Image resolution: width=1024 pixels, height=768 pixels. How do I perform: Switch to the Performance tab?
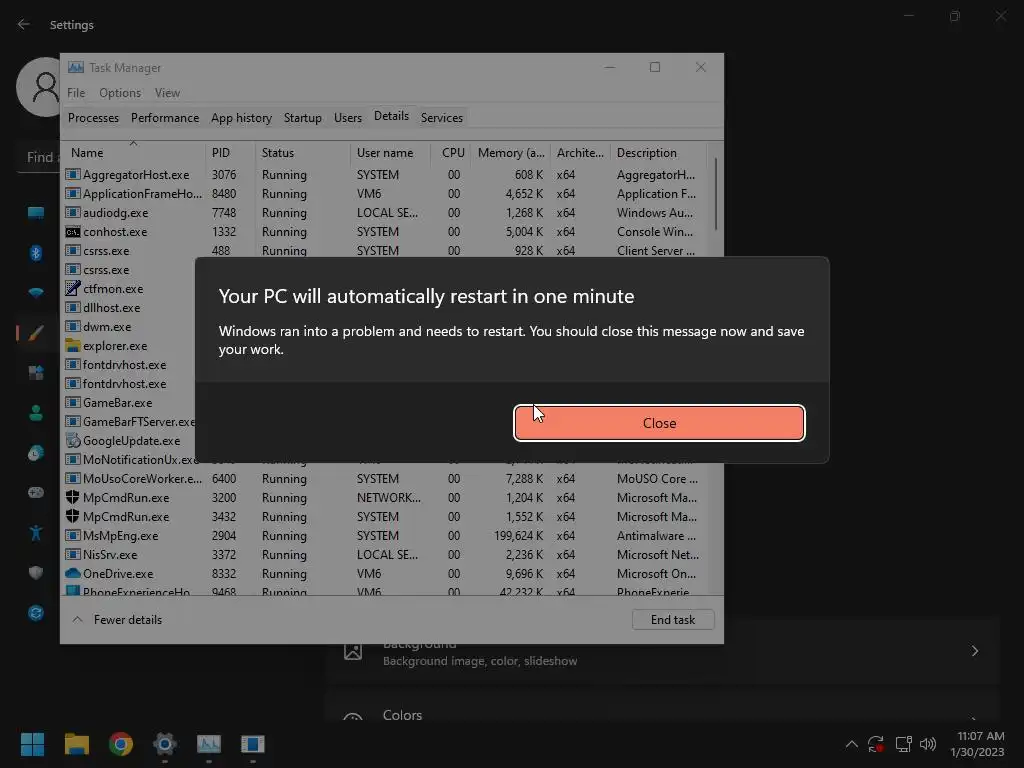165,118
